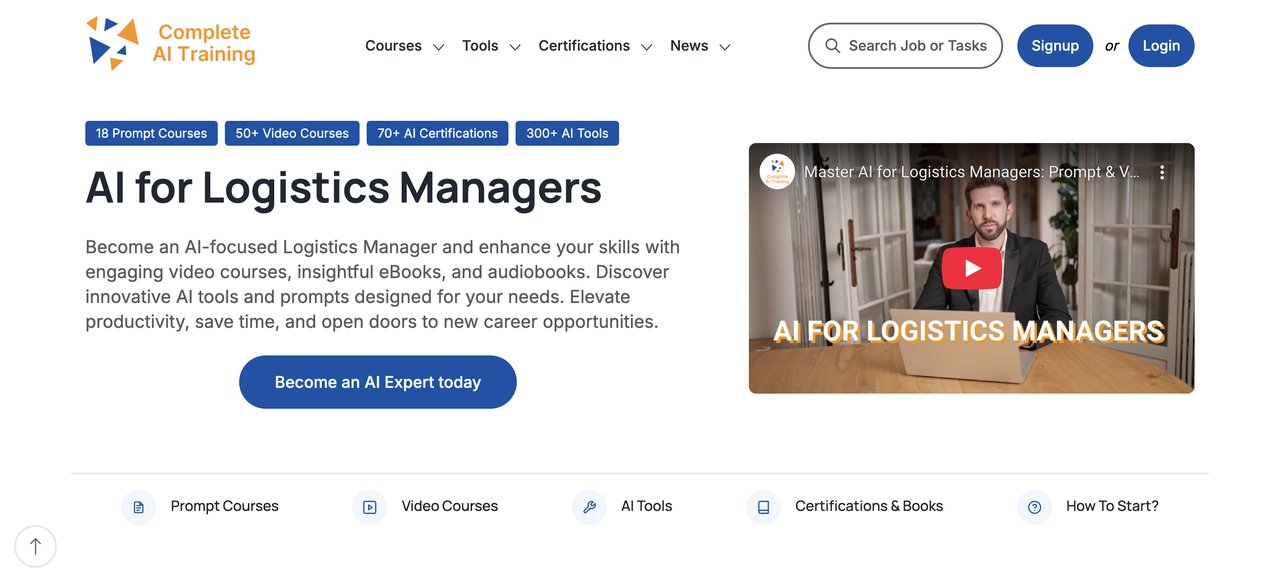The image size is (1280, 582).
Task: Play the AI for Logistics Managers video
Action: [x=971, y=268]
